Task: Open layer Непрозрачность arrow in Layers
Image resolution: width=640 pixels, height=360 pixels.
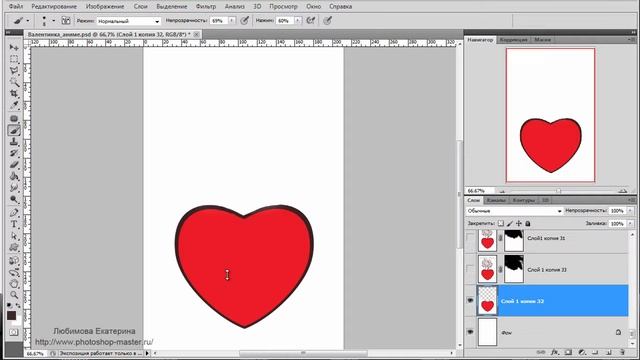Action: tap(630, 211)
